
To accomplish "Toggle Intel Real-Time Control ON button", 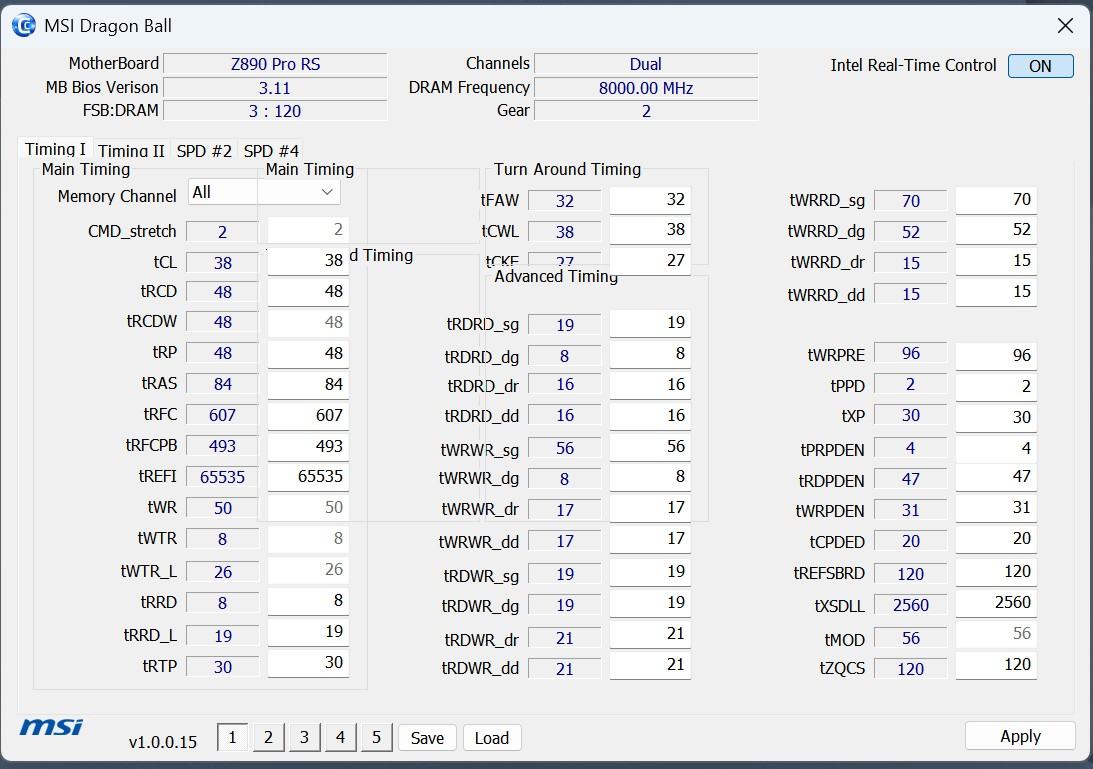I will pos(1040,66).
